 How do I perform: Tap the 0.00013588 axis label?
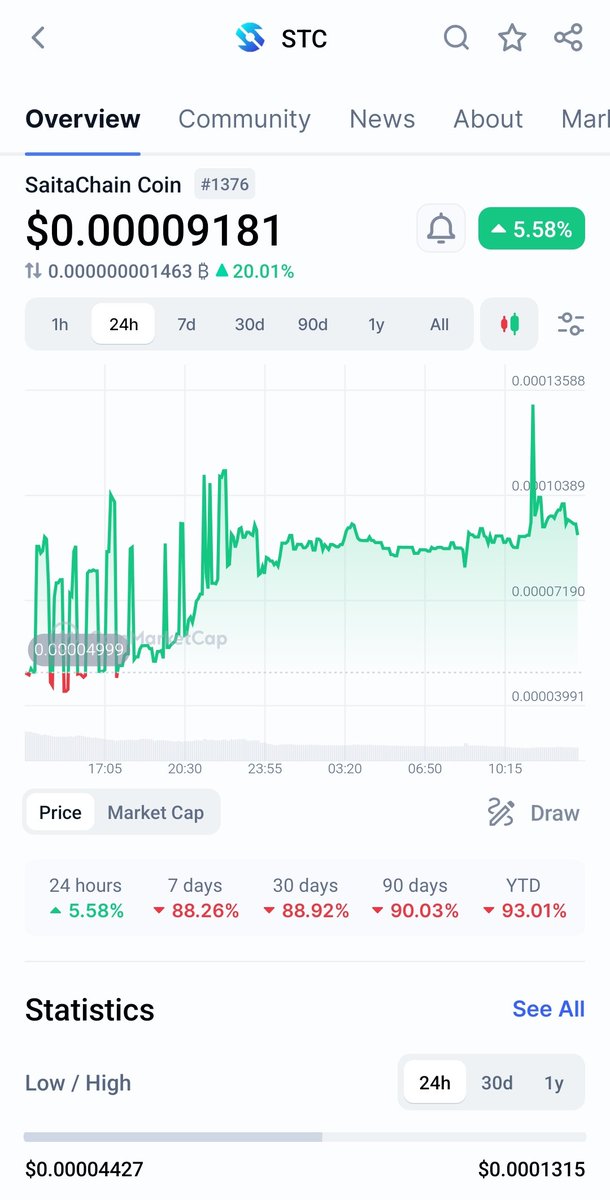coord(548,380)
